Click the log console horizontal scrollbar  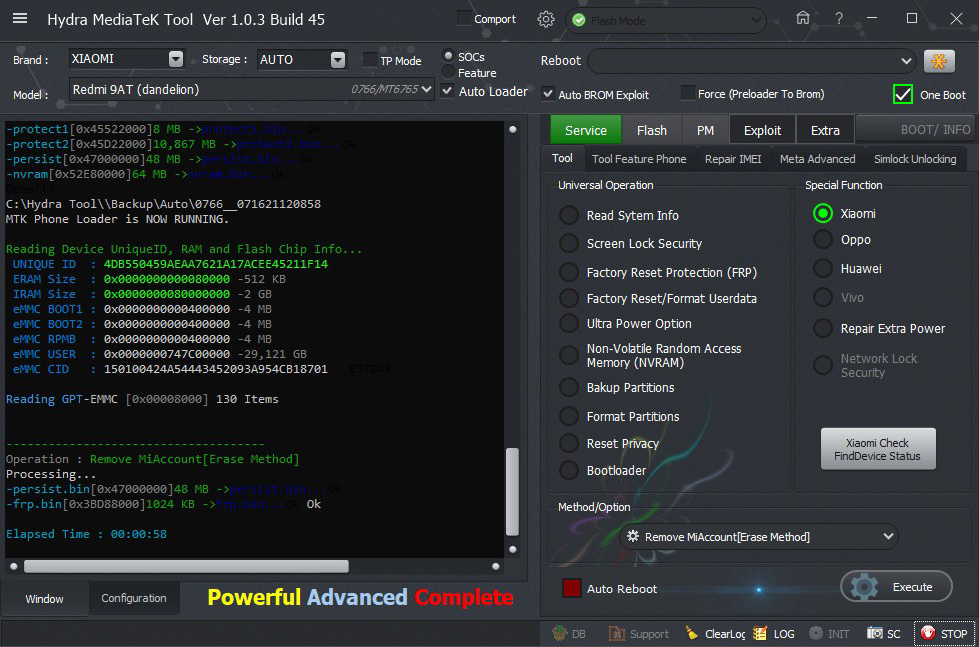pyautogui.click(x=186, y=566)
